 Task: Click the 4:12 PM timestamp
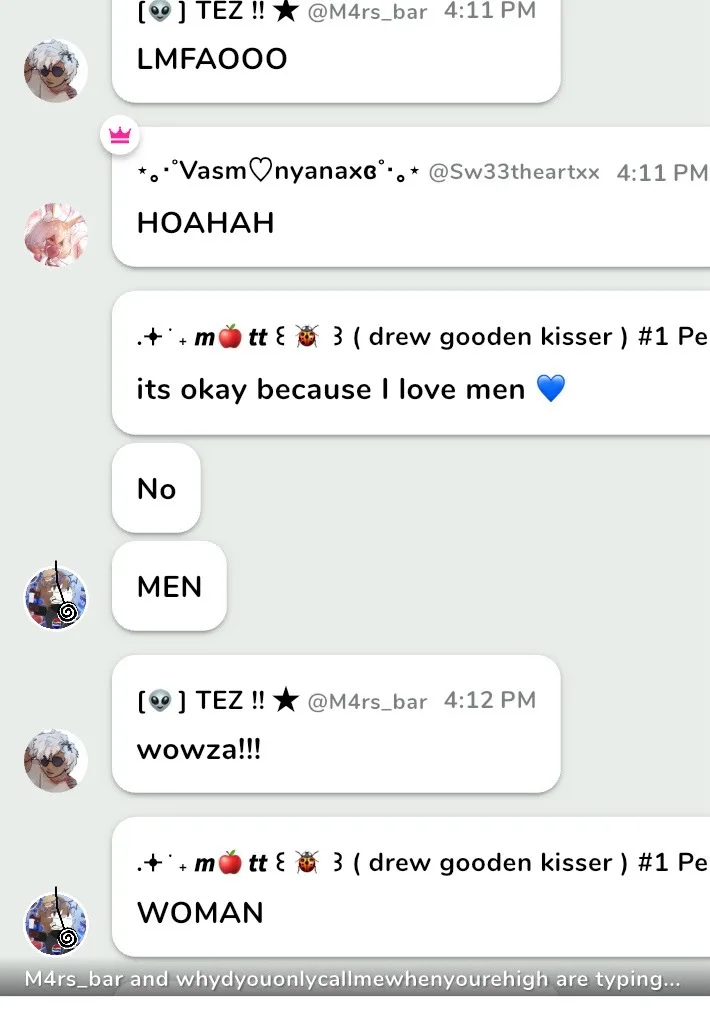(x=490, y=700)
